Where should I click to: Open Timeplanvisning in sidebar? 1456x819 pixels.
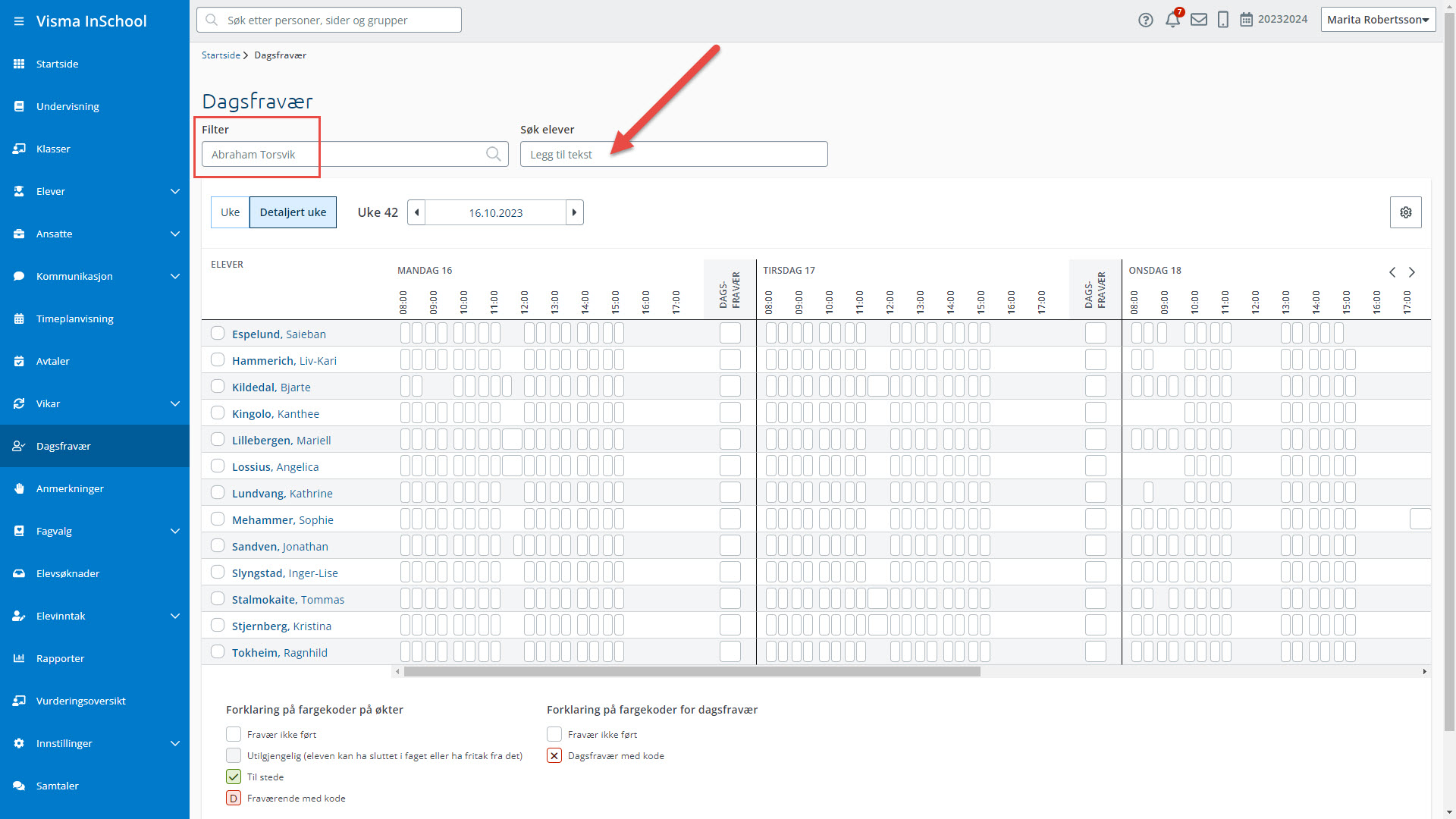tap(75, 318)
